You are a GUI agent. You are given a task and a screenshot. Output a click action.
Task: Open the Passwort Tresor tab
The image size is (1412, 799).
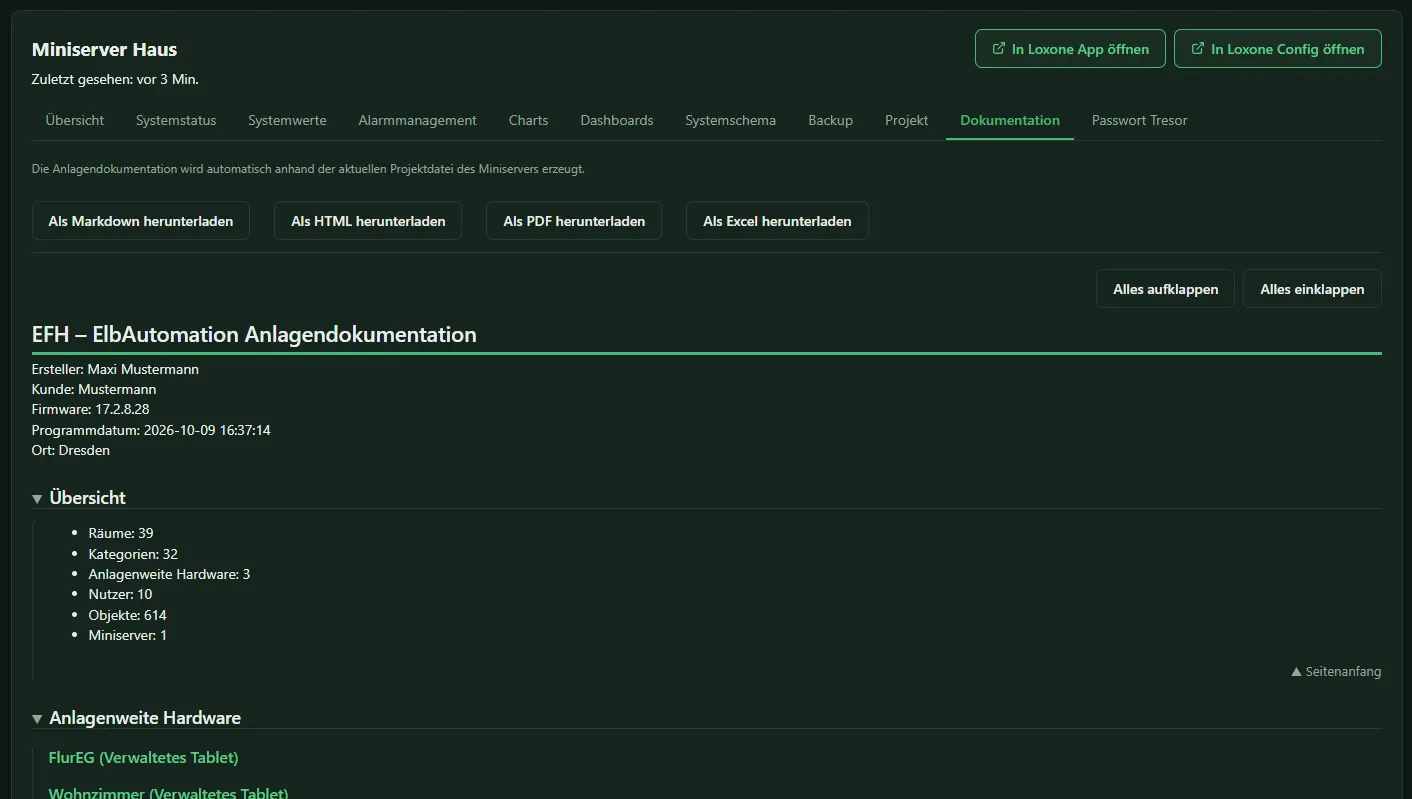(x=1139, y=120)
